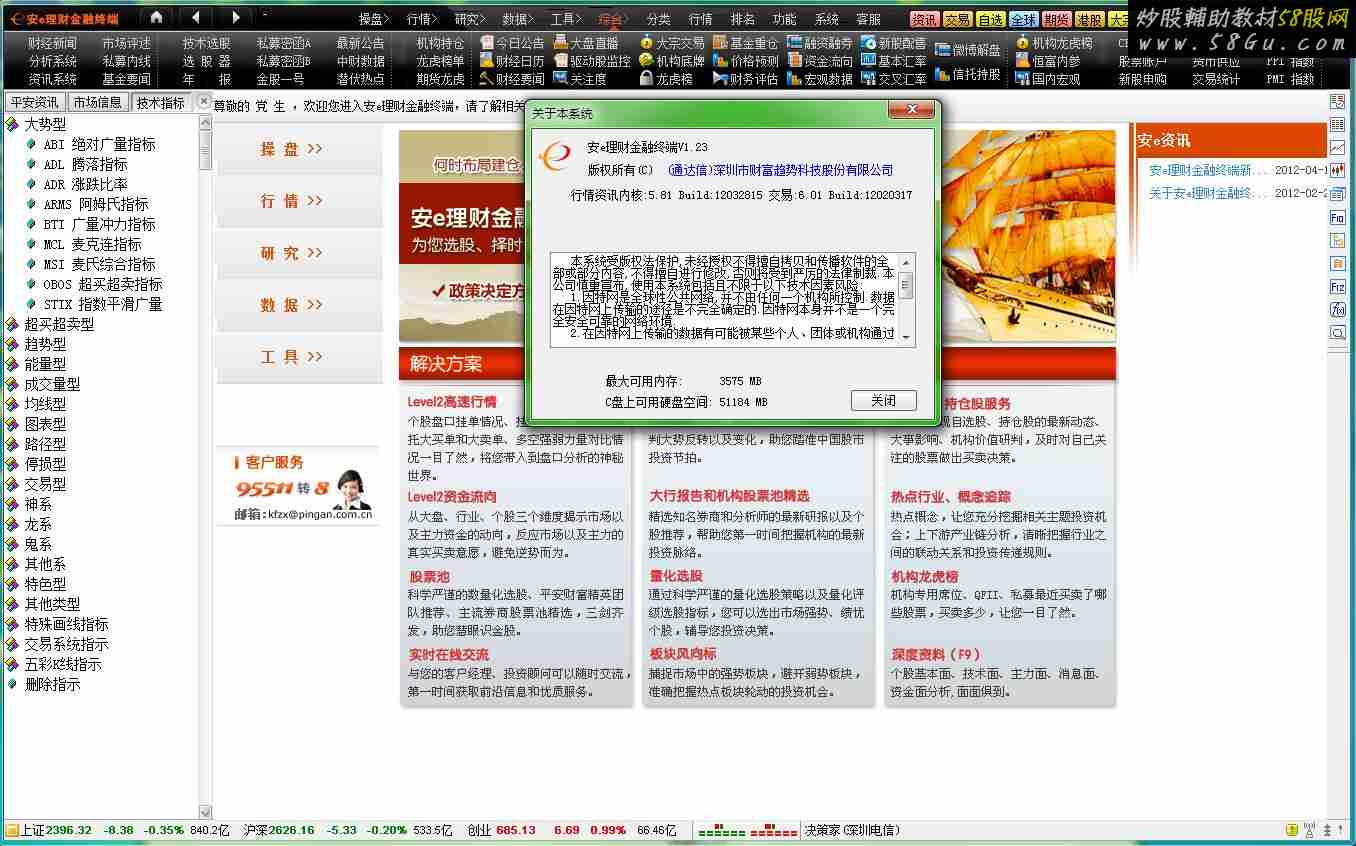This screenshot has height=846, width=1356.
Task: Open 大盘直播 toolbar item
Action: pyautogui.click(x=586, y=43)
